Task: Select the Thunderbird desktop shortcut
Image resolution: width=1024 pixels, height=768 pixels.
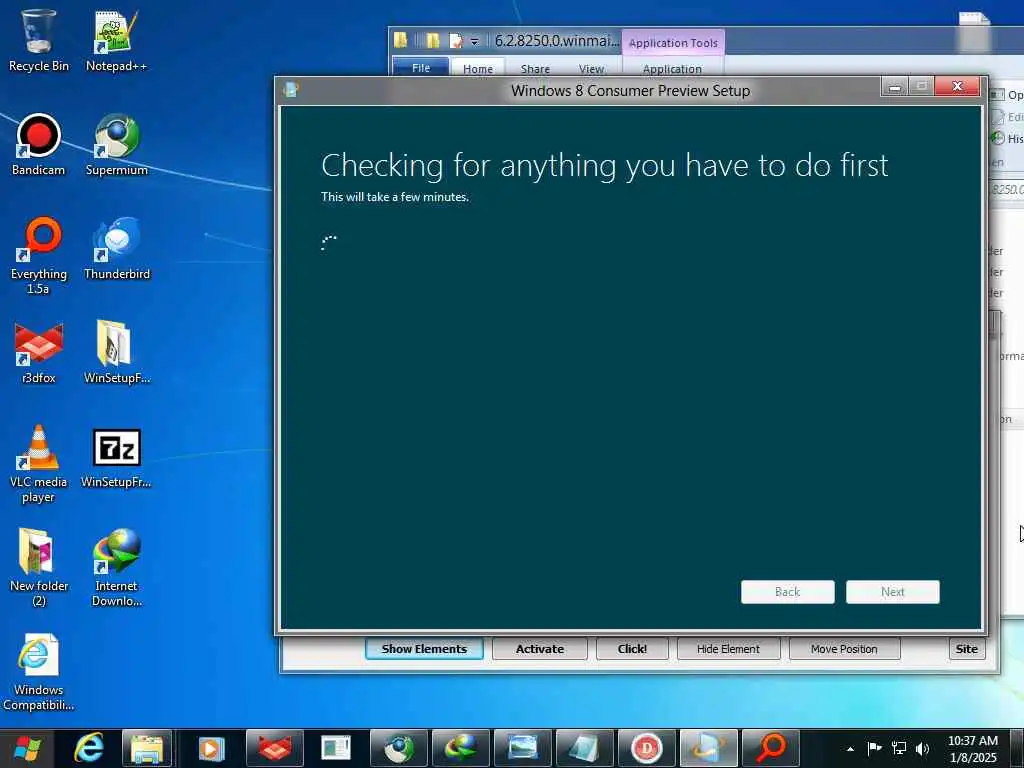Action: point(116,249)
